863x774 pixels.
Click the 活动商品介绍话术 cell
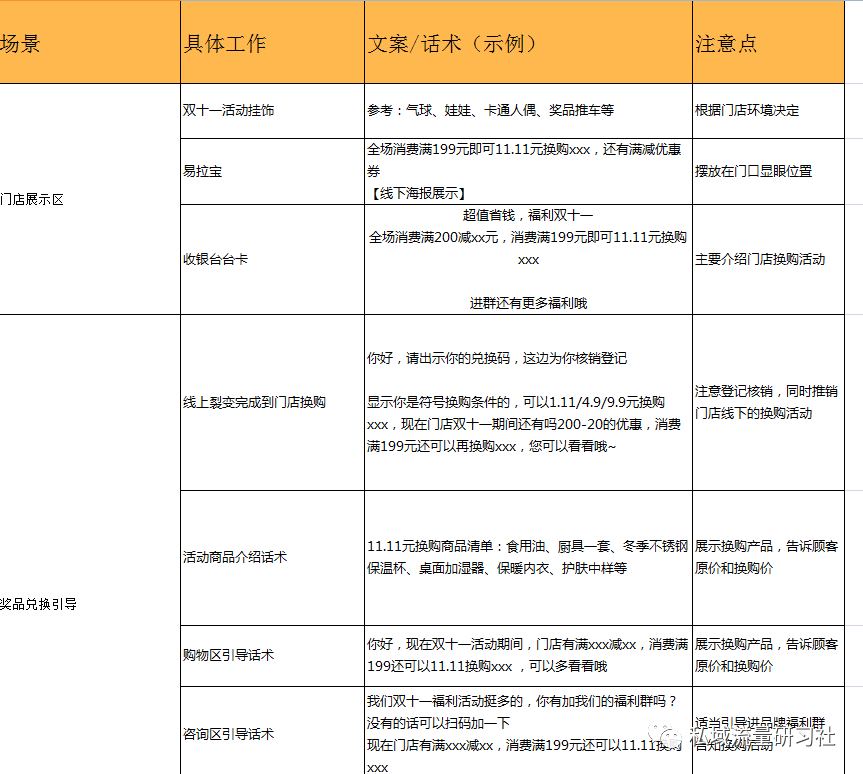(x=272, y=558)
